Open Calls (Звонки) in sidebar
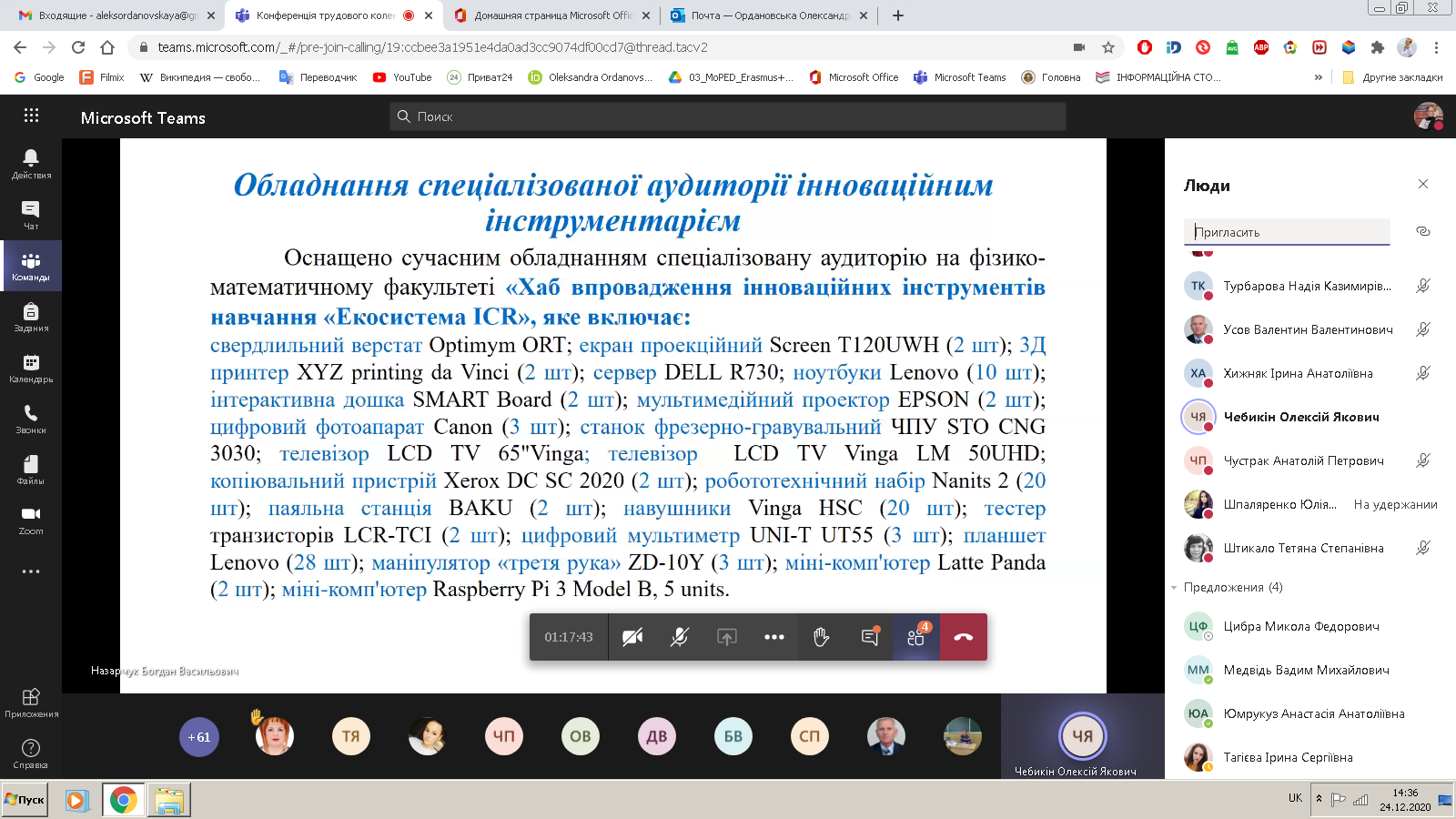This screenshot has width=1456, height=819. pos(31,419)
